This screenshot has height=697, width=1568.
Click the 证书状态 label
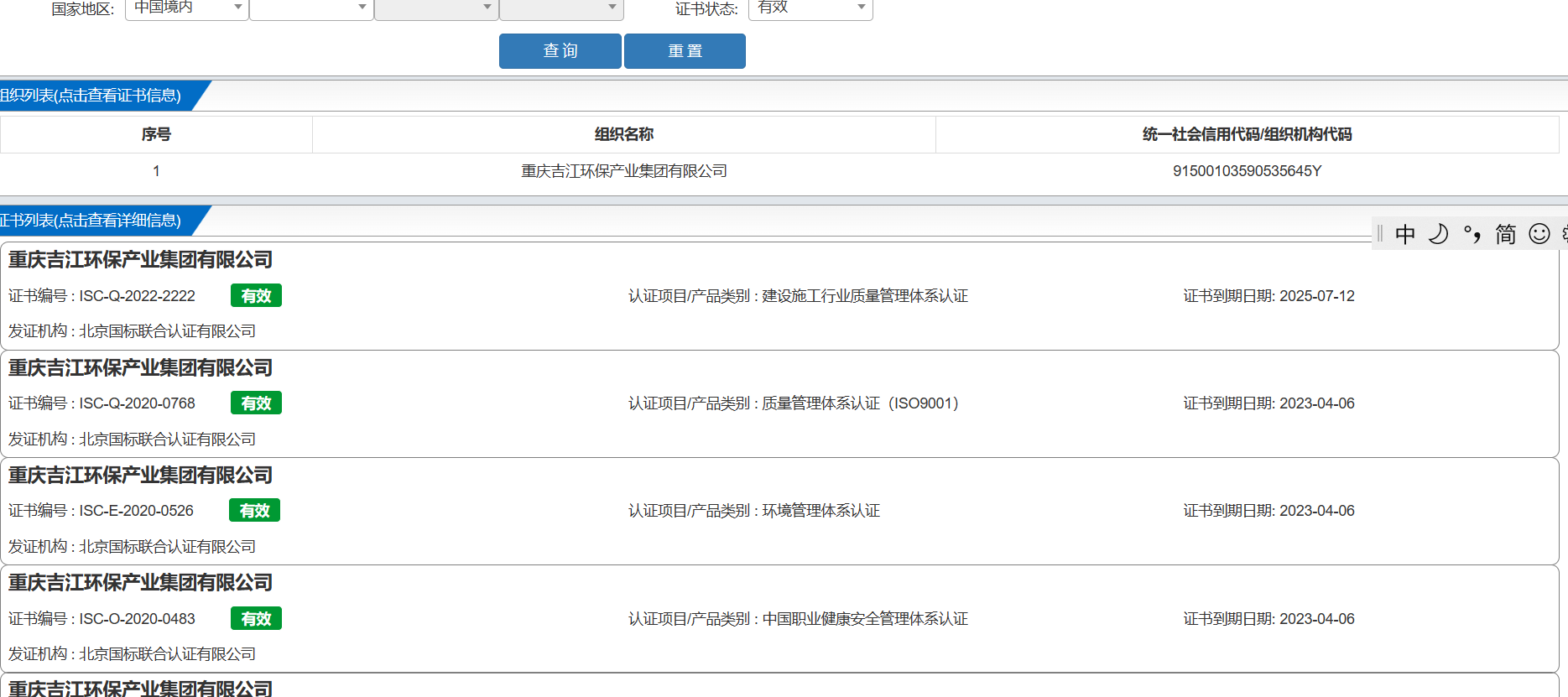tap(706, 9)
